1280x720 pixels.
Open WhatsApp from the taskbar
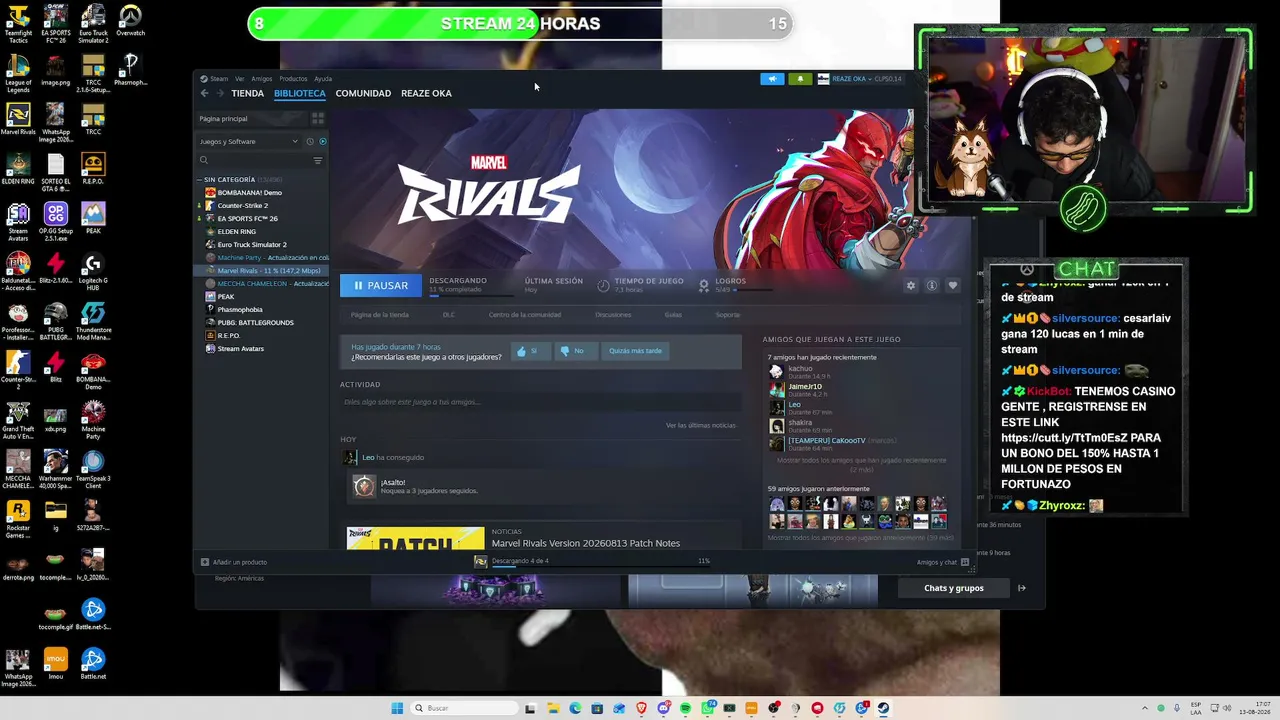(x=707, y=708)
